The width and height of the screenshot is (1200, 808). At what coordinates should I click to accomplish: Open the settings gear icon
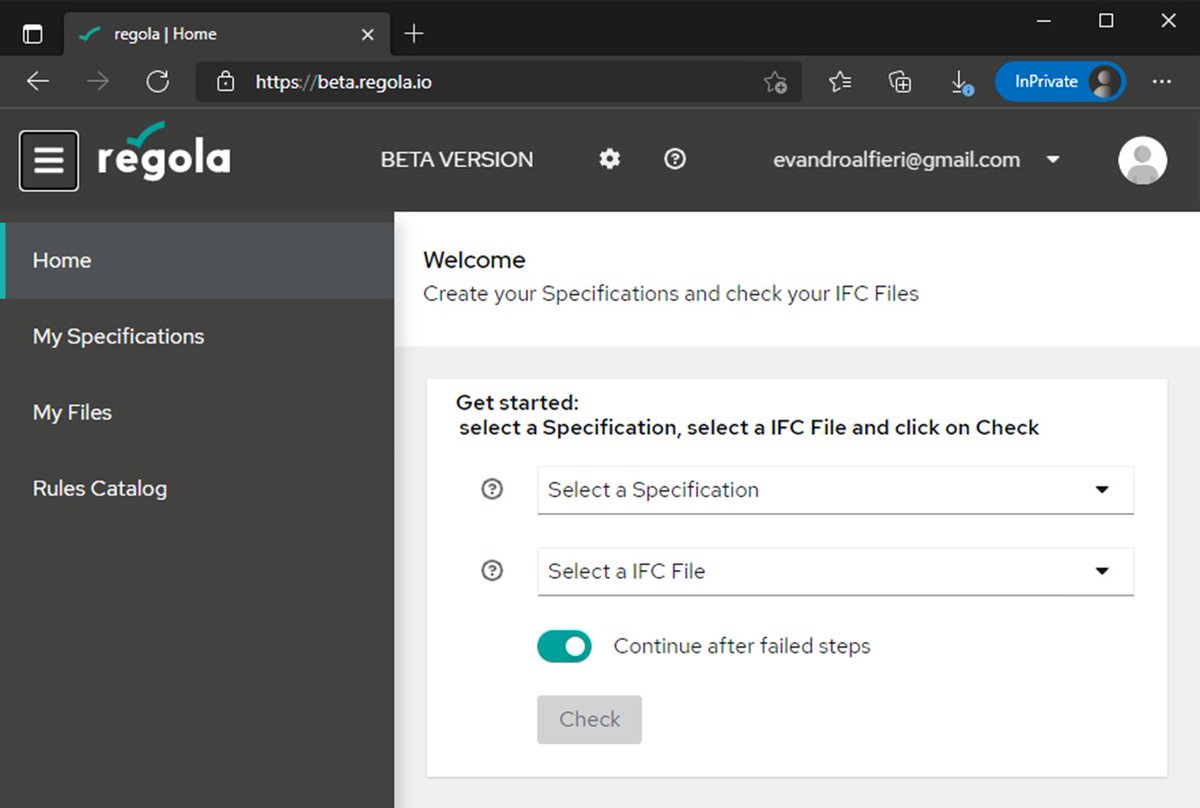pyautogui.click(x=609, y=159)
